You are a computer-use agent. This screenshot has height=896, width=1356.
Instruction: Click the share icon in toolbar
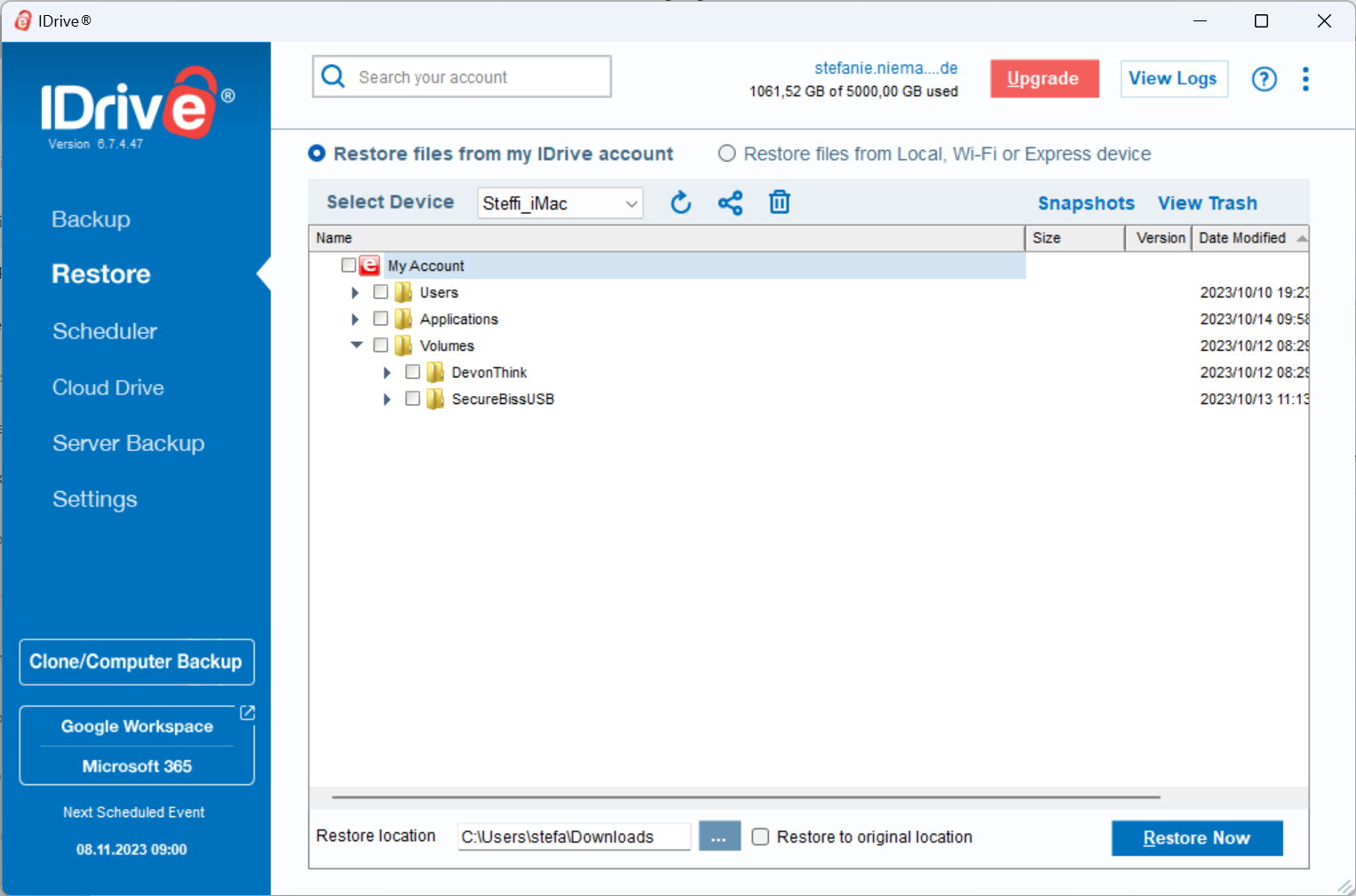(730, 203)
